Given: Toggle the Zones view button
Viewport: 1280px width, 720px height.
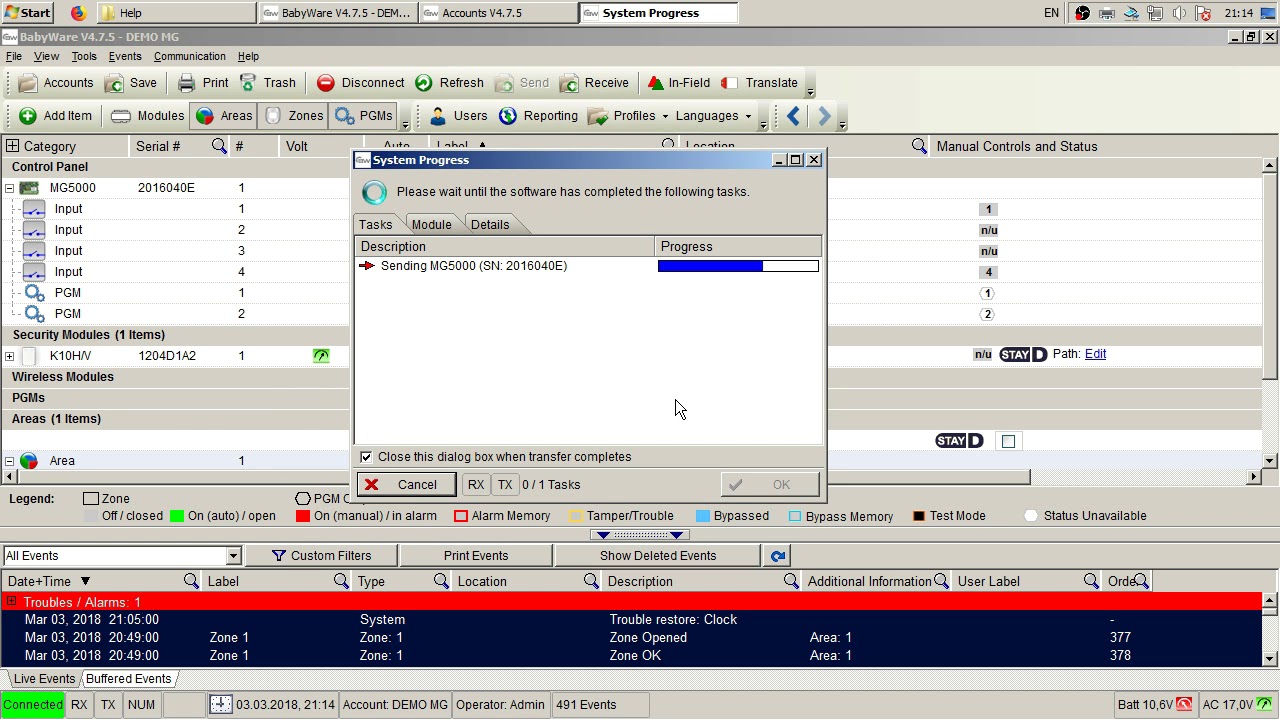Looking at the screenshot, I should [295, 116].
